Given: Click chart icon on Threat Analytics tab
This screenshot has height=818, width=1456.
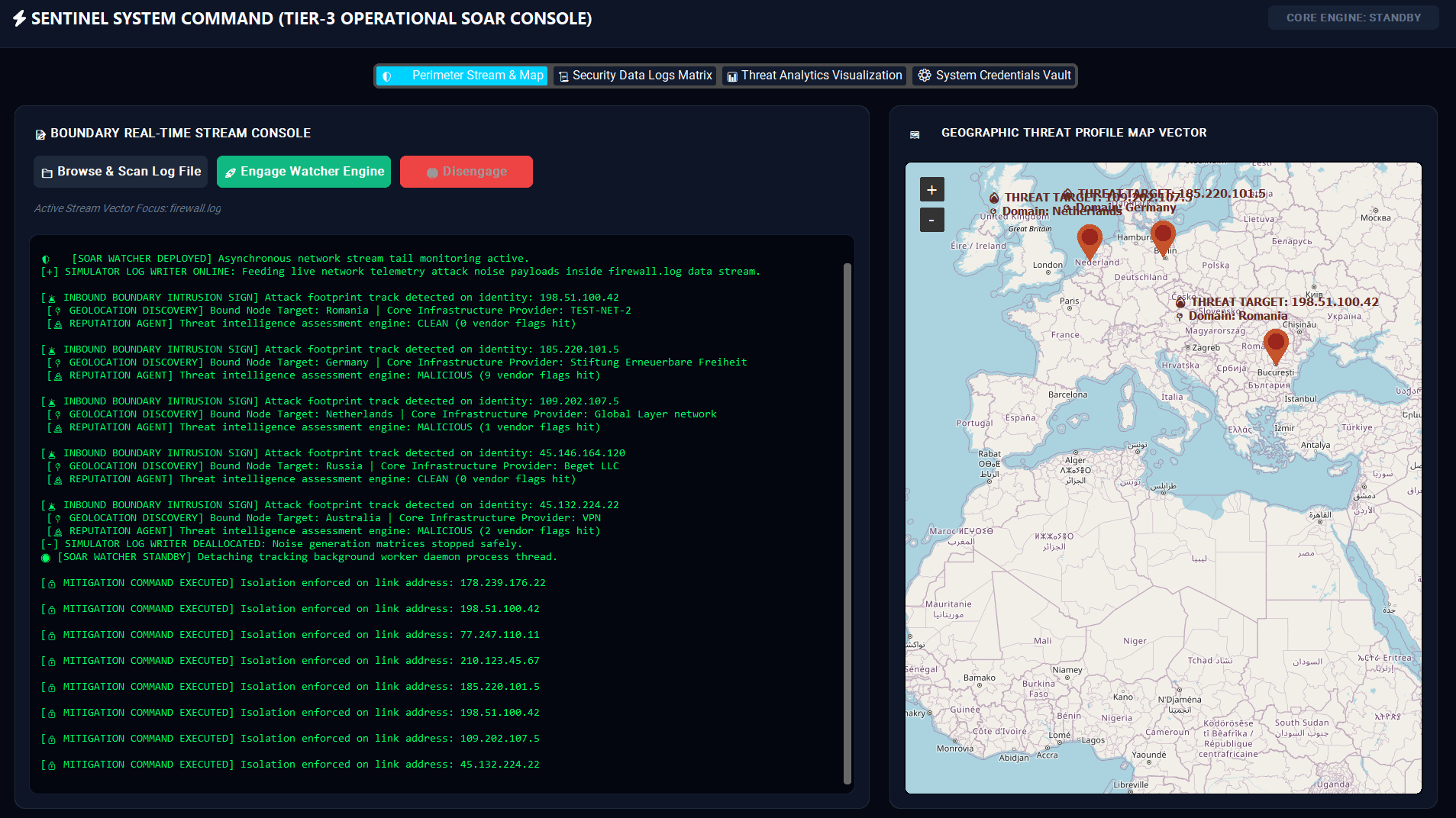Looking at the screenshot, I should [731, 76].
